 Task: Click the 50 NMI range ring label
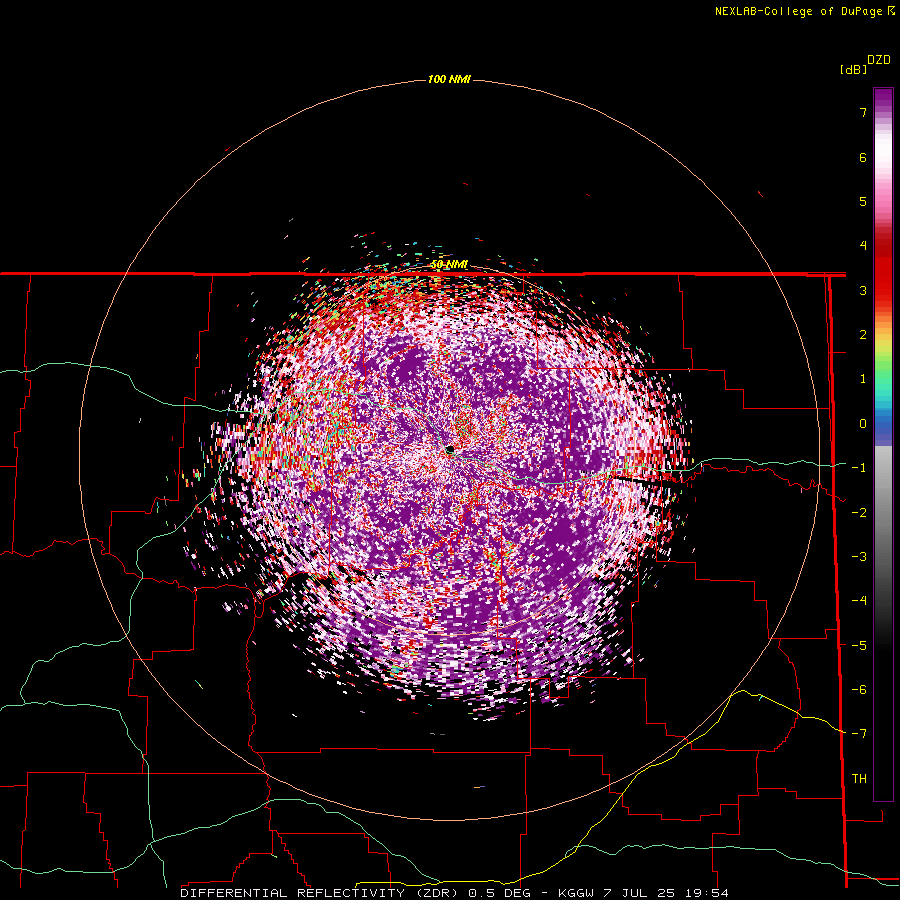tap(449, 265)
